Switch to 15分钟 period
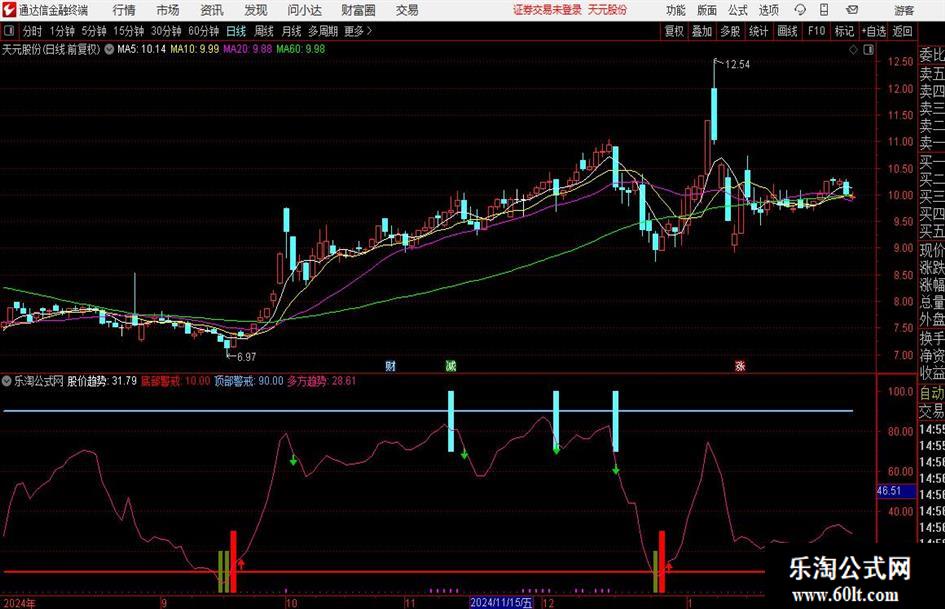Image resolution: width=945 pixels, height=609 pixels. pos(129,31)
